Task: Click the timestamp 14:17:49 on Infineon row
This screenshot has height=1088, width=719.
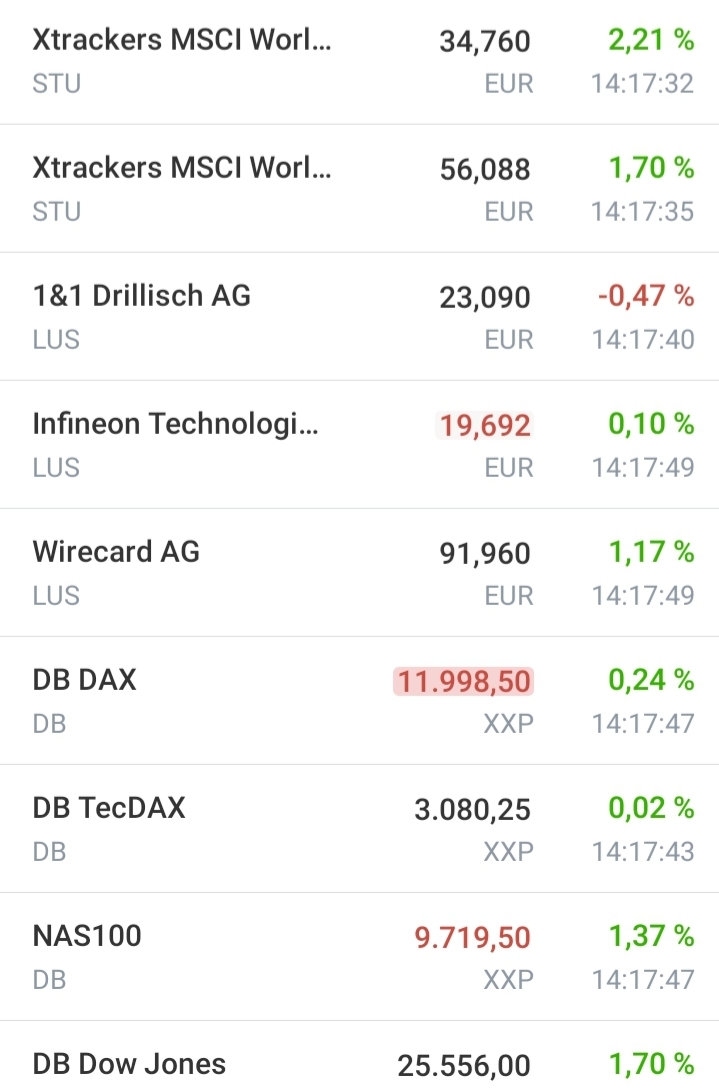Action: pyautogui.click(x=644, y=468)
